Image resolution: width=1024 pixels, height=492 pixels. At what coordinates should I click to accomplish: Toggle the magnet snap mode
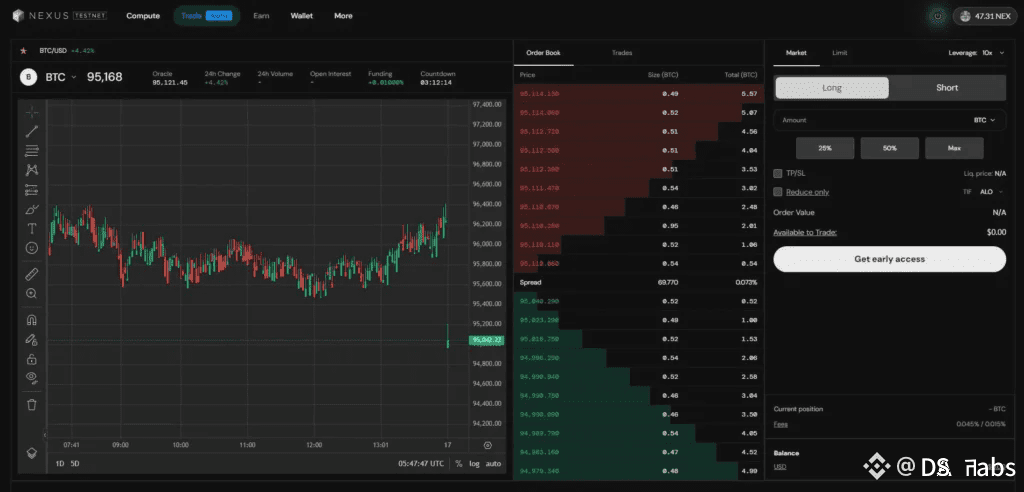31,320
